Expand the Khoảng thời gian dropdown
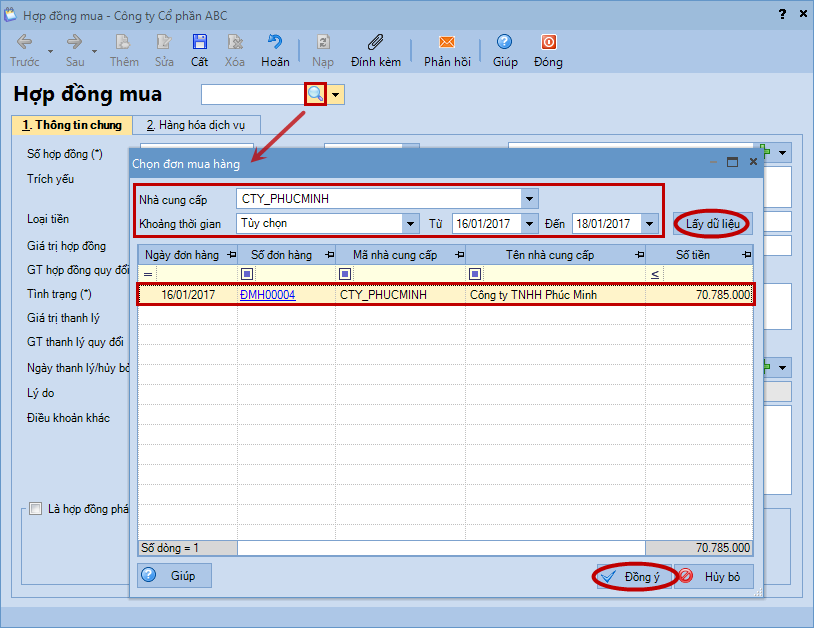Image resolution: width=814 pixels, height=628 pixels. 410,223
